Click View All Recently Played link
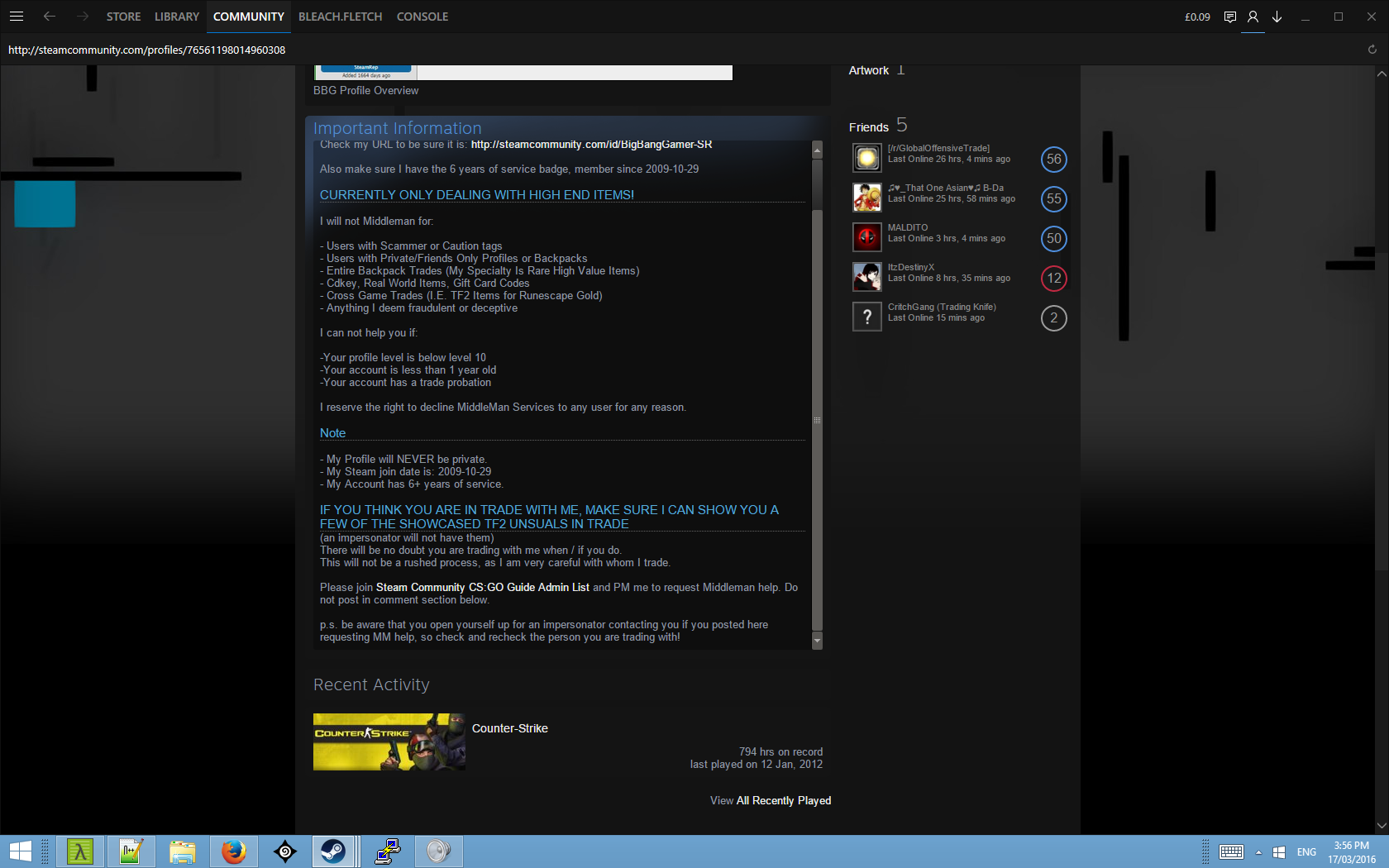Viewport: 1389px width, 868px height. coord(770,800)
